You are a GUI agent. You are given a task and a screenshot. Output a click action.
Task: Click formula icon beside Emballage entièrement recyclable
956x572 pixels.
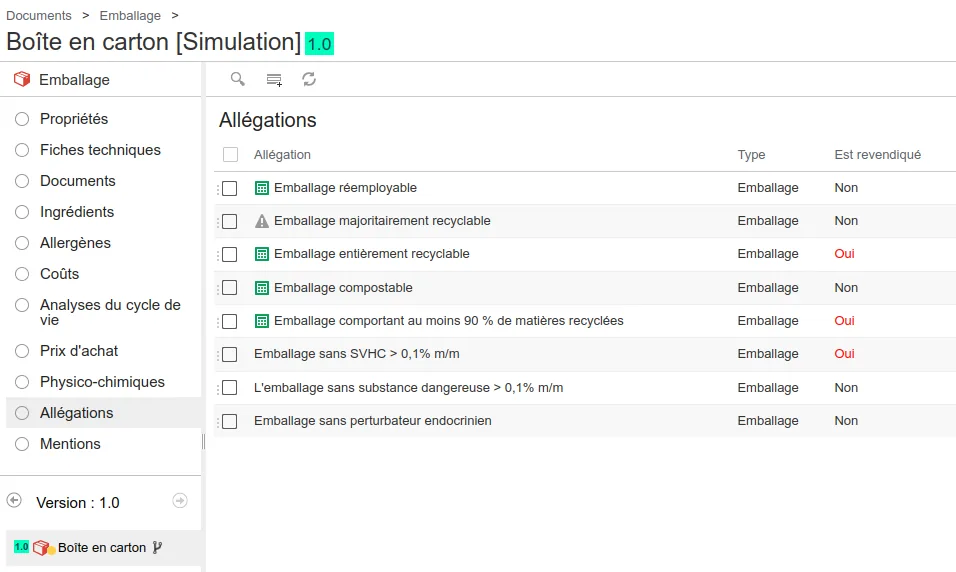pos(262,254)
